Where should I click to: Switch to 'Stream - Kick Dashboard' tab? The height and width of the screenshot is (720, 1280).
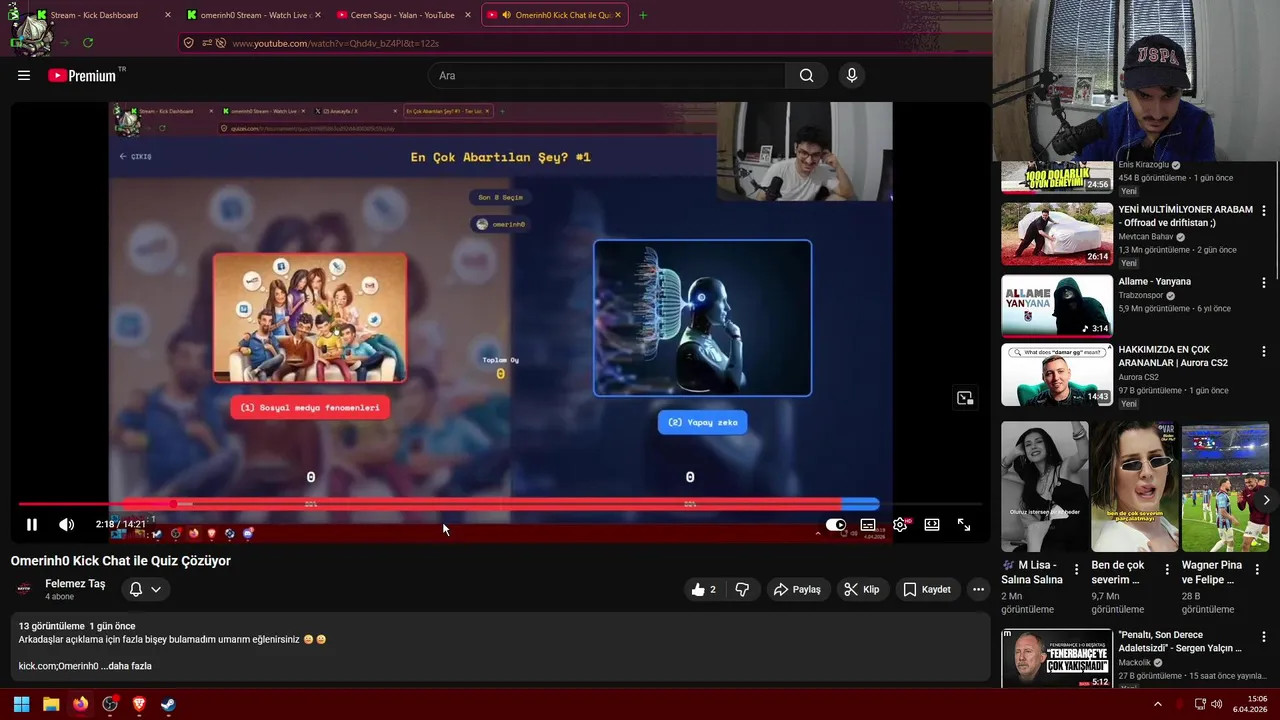click(x=93, y=15)
